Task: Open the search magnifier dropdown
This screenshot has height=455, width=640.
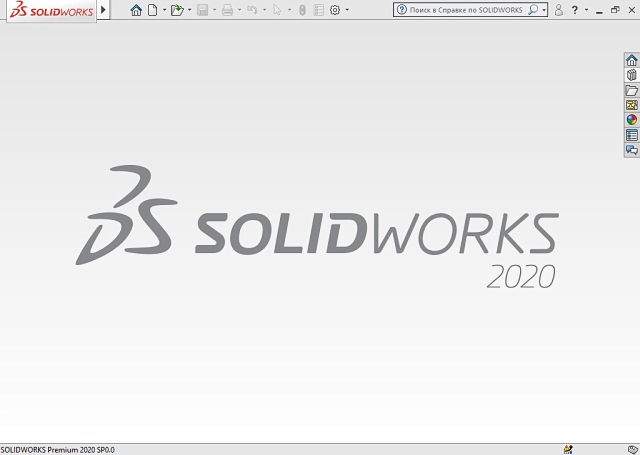Action: point(541,10)
